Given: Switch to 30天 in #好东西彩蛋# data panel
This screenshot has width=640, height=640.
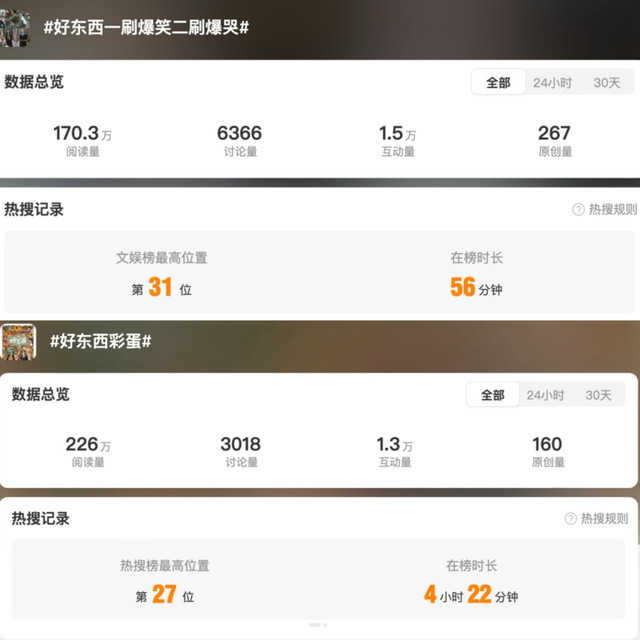Looking at the screenshot, I should [598, 395].
